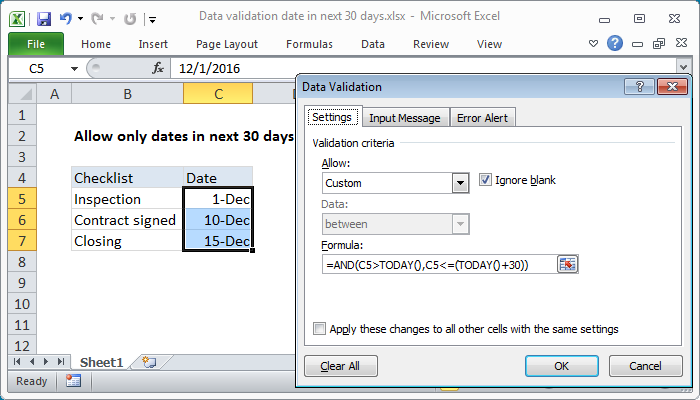Open Customize Quick Access Toolbar arrow

point(153,20)
